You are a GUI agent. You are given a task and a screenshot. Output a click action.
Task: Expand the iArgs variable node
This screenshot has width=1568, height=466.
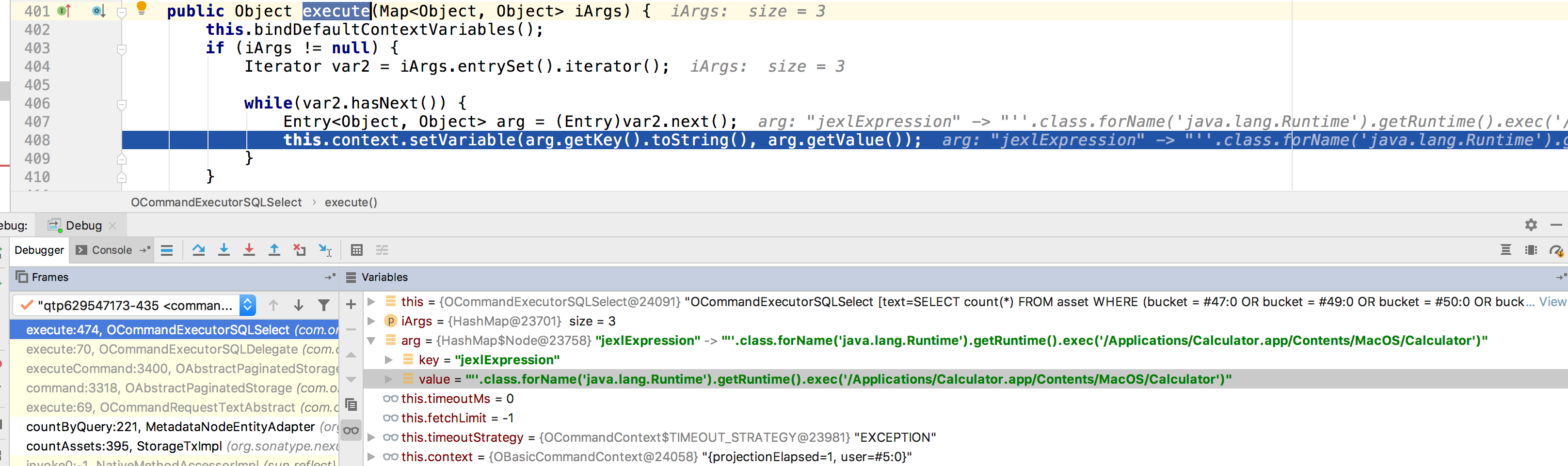tap(371, 321)
